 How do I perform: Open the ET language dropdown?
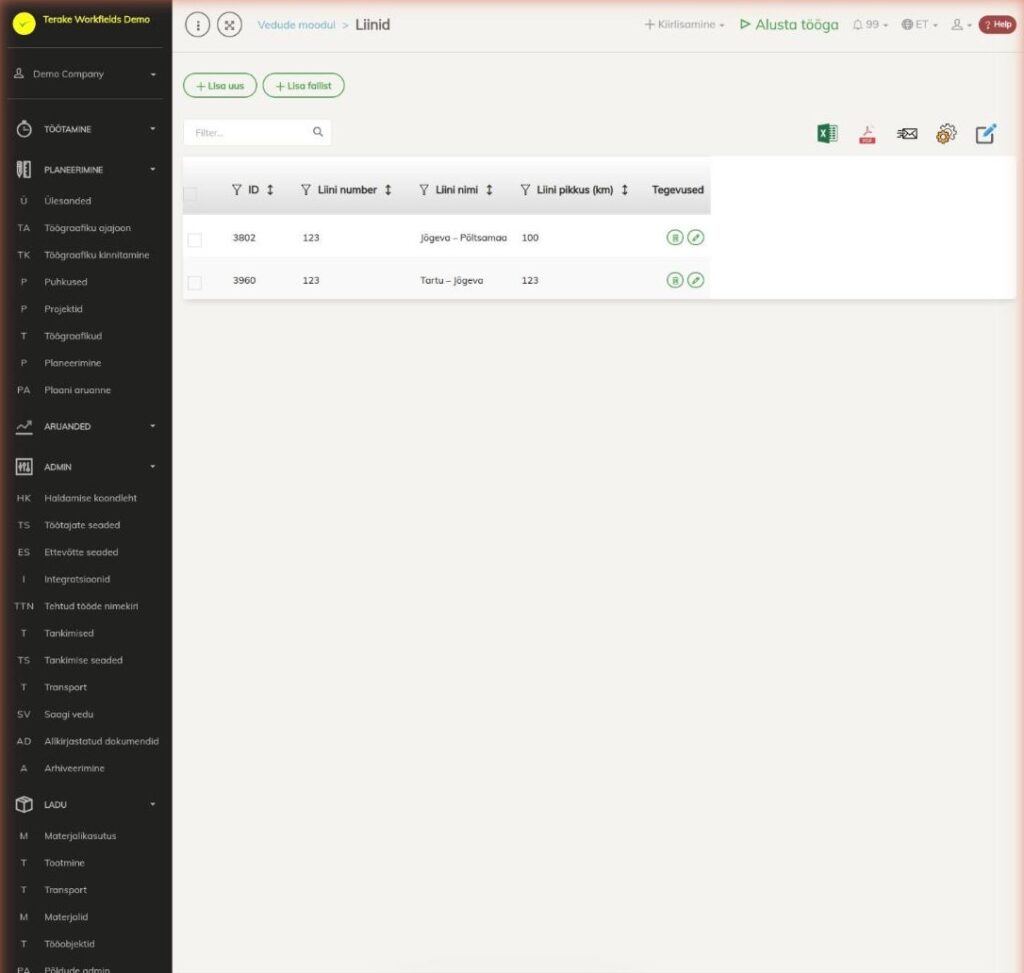tap(920, 25)
